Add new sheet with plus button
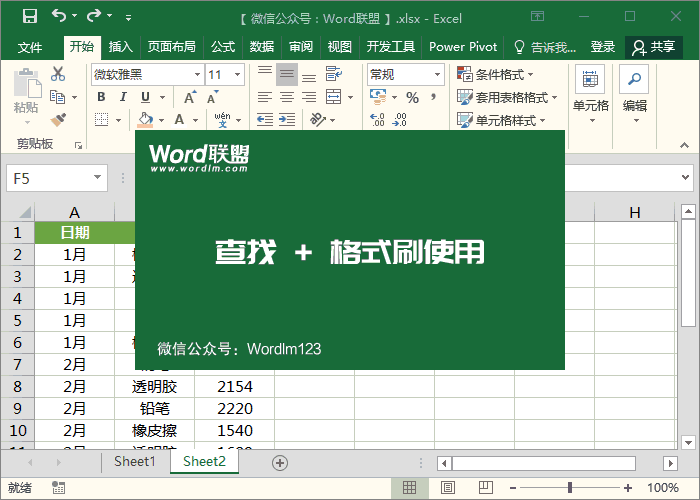This screenshot has height=500, width=700. point(280,463)
